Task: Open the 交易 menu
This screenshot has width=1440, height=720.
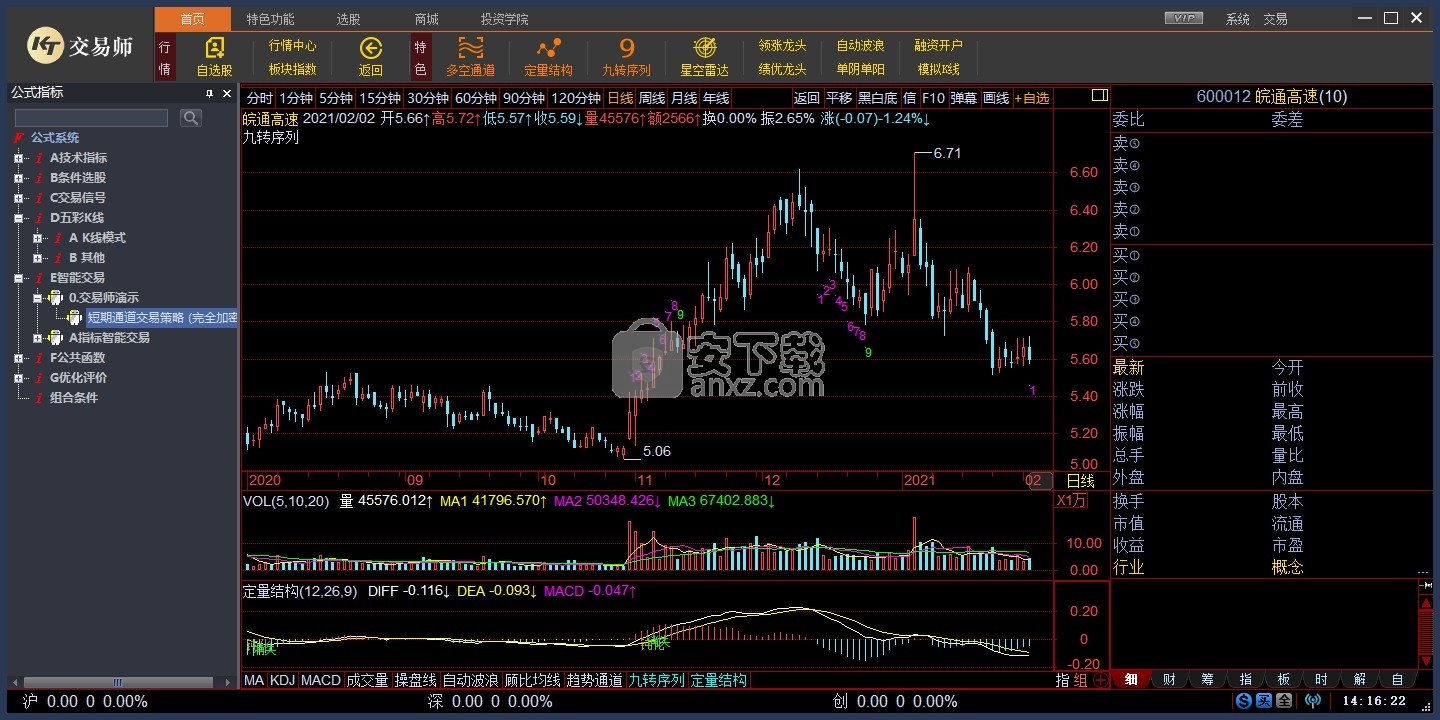Action: pos(1275,19)
